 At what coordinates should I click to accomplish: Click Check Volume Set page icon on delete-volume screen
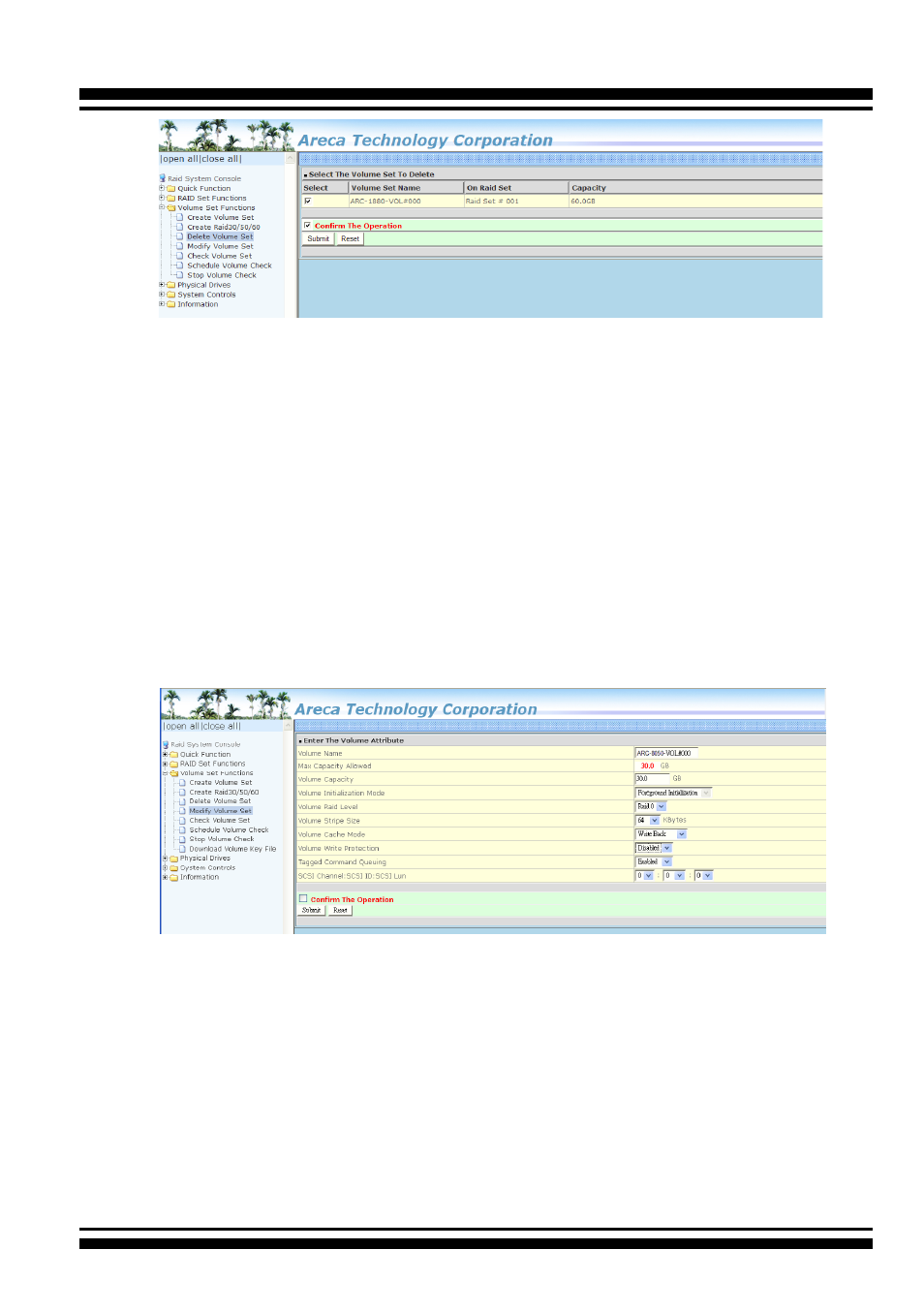point(180,256)
